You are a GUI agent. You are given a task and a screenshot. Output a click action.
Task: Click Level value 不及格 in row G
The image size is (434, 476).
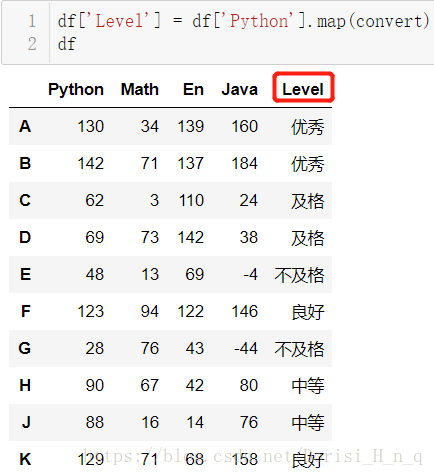pyautogui.click(x=299, y=349)
